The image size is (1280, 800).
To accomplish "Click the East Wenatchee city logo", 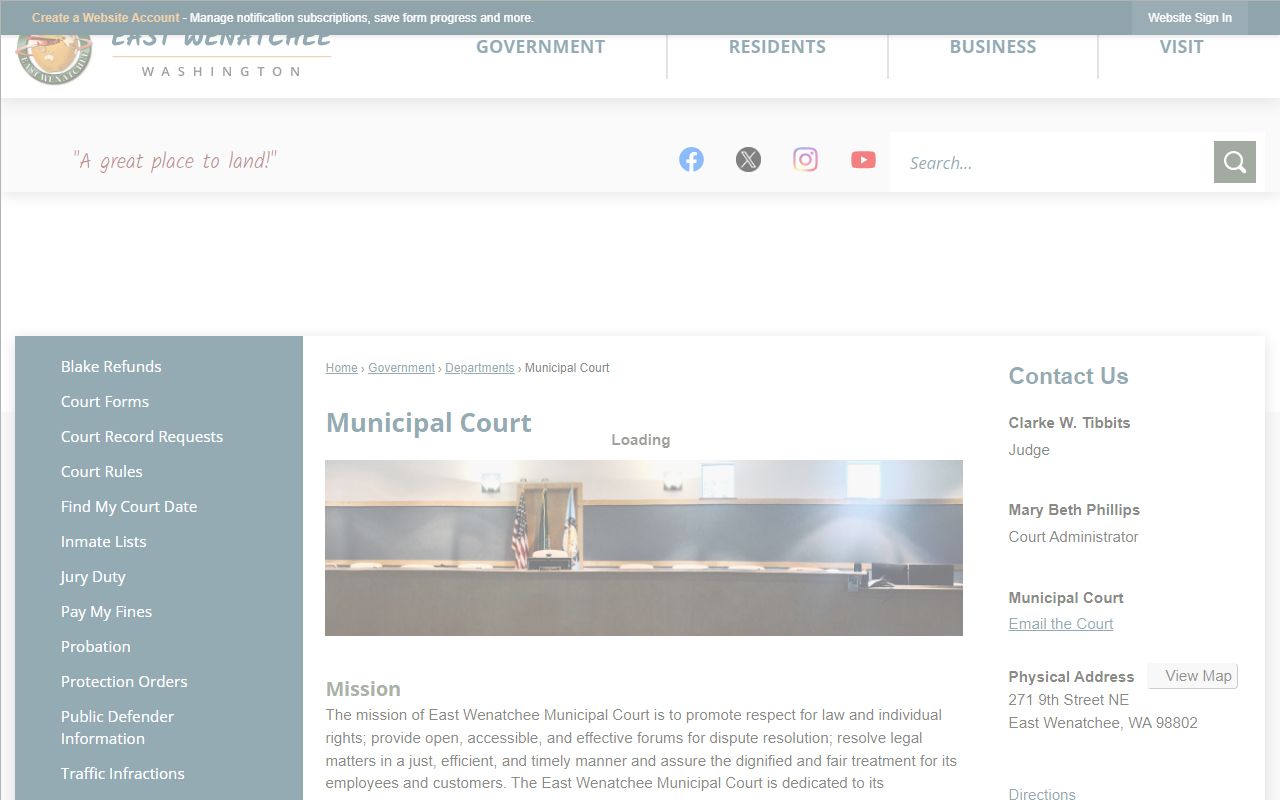I will pyautogui.click(x=173, y=60).
